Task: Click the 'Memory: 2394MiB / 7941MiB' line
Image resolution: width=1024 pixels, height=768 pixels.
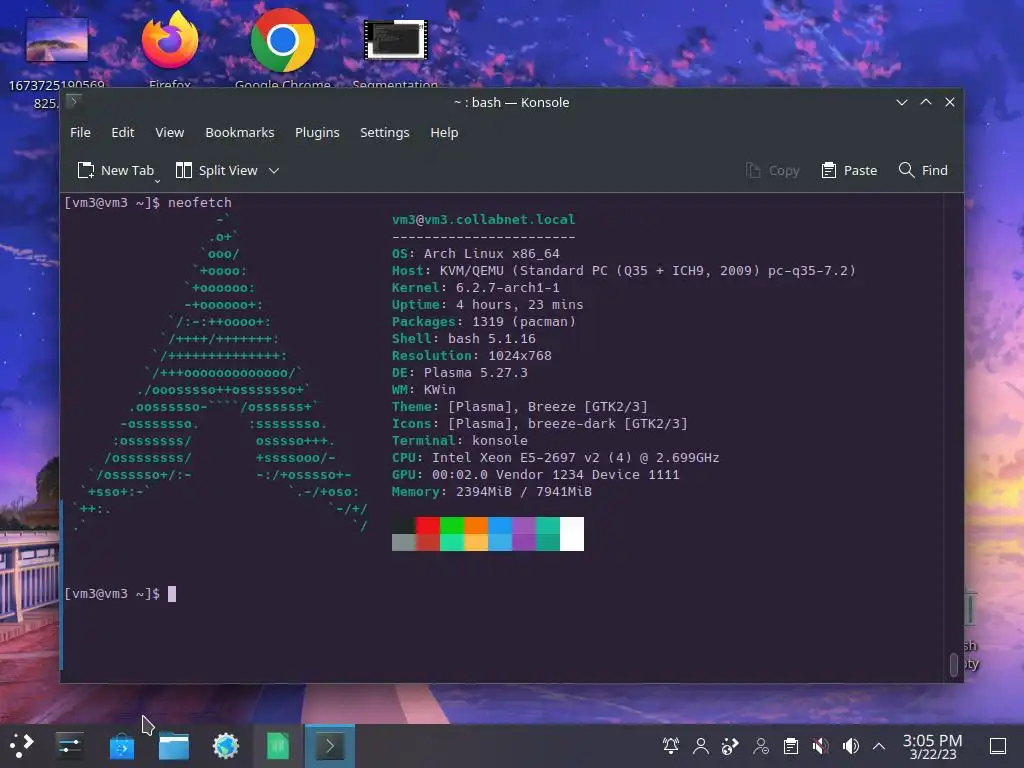Action: coord(492,491)
